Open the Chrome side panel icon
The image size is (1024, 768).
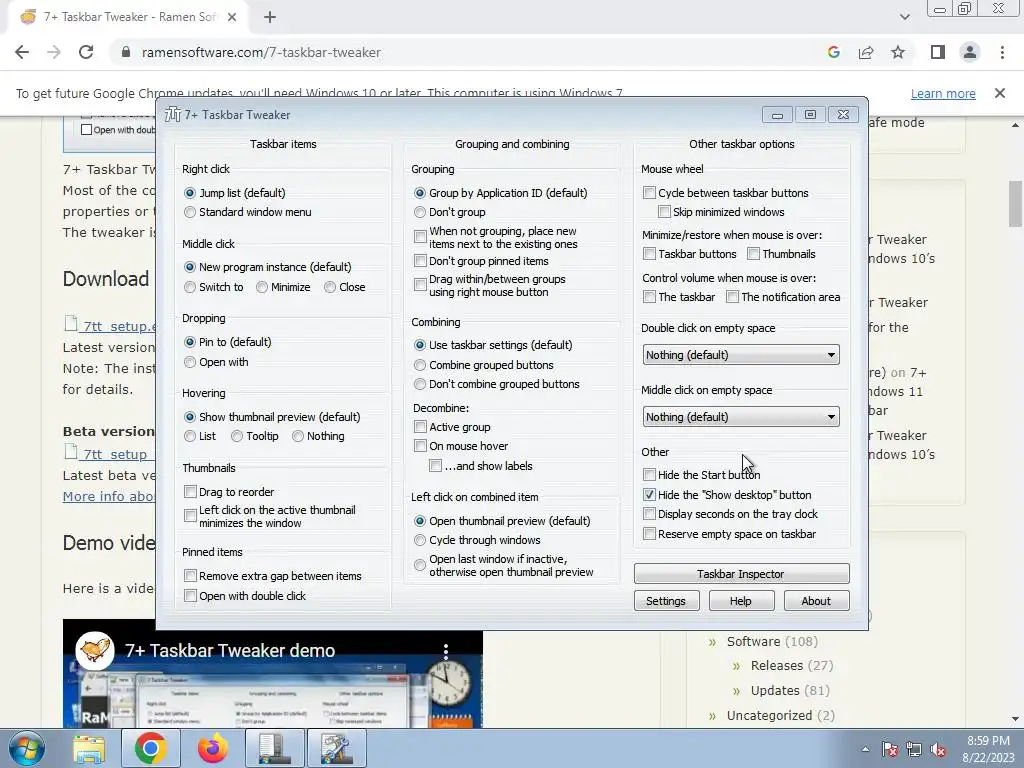coord(938,52)
